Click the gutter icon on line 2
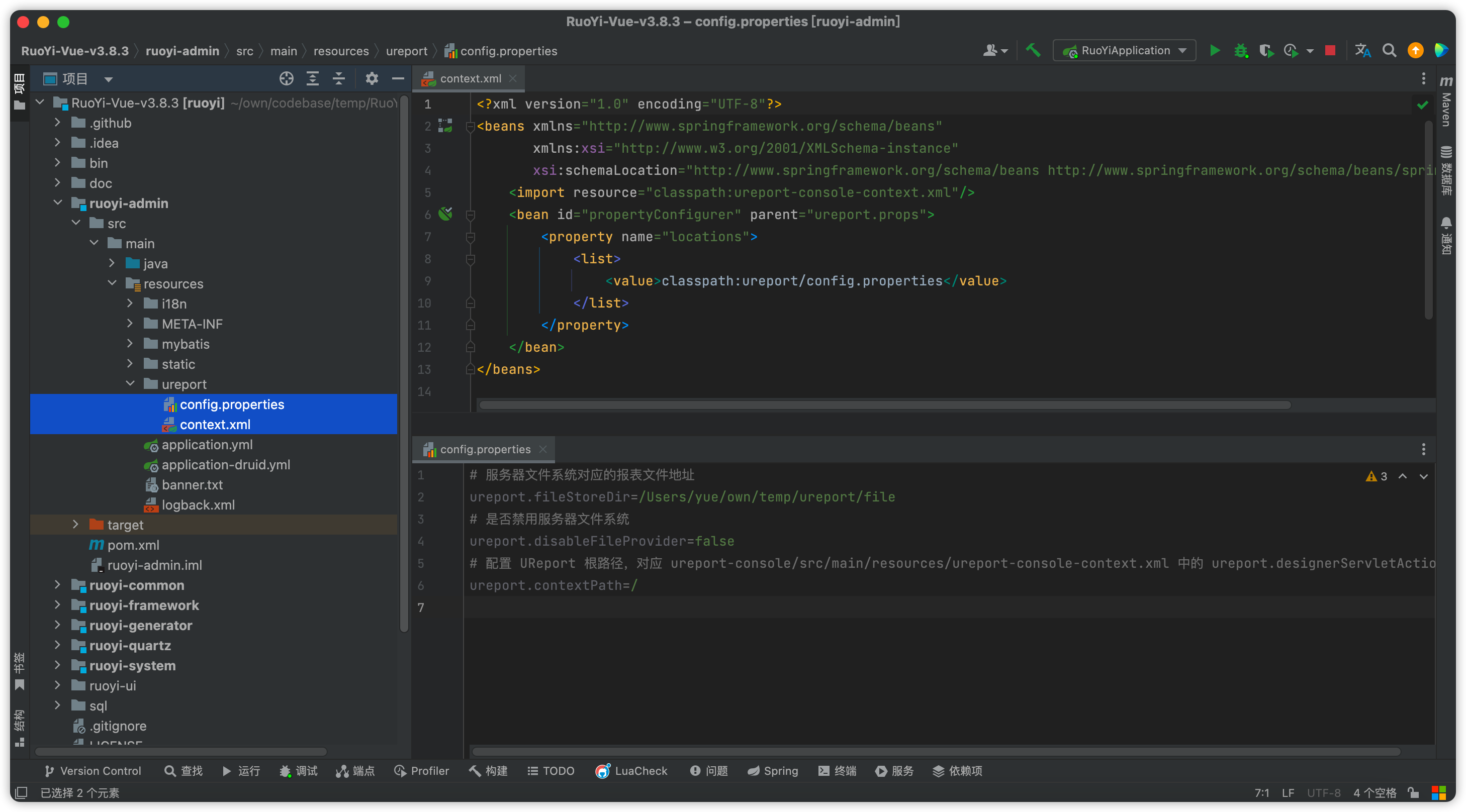Viewport: 1466px width, 812px height. (x=445, y=126)
